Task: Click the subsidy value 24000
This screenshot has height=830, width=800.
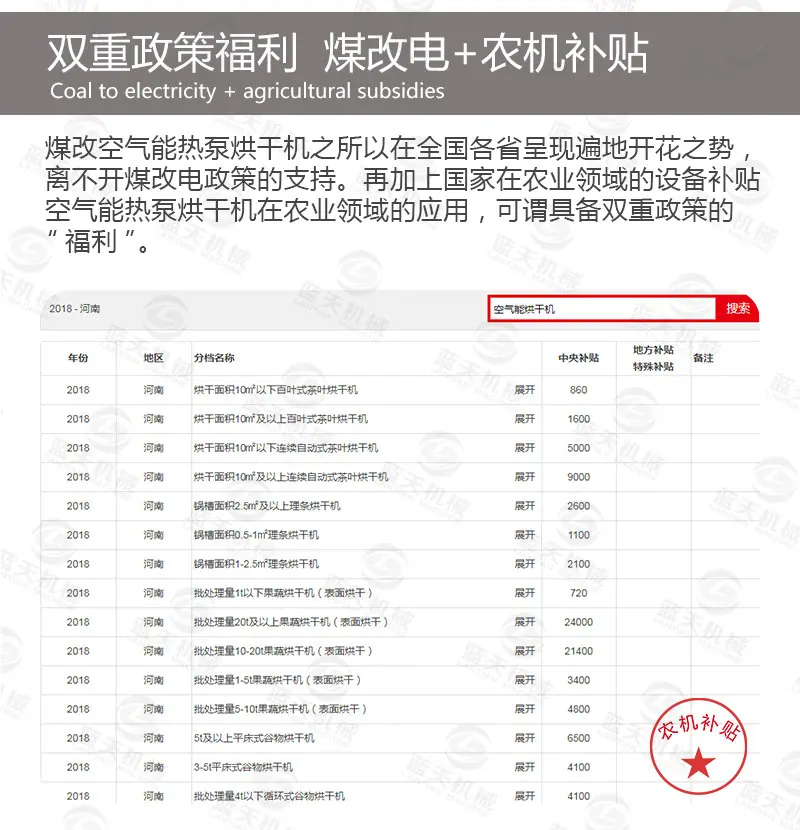Action: (579, 622)
